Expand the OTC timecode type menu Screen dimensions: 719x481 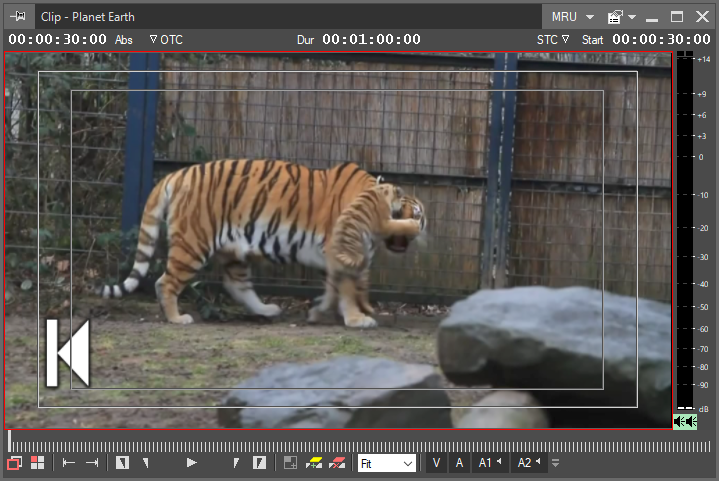(x=166, y=40)
